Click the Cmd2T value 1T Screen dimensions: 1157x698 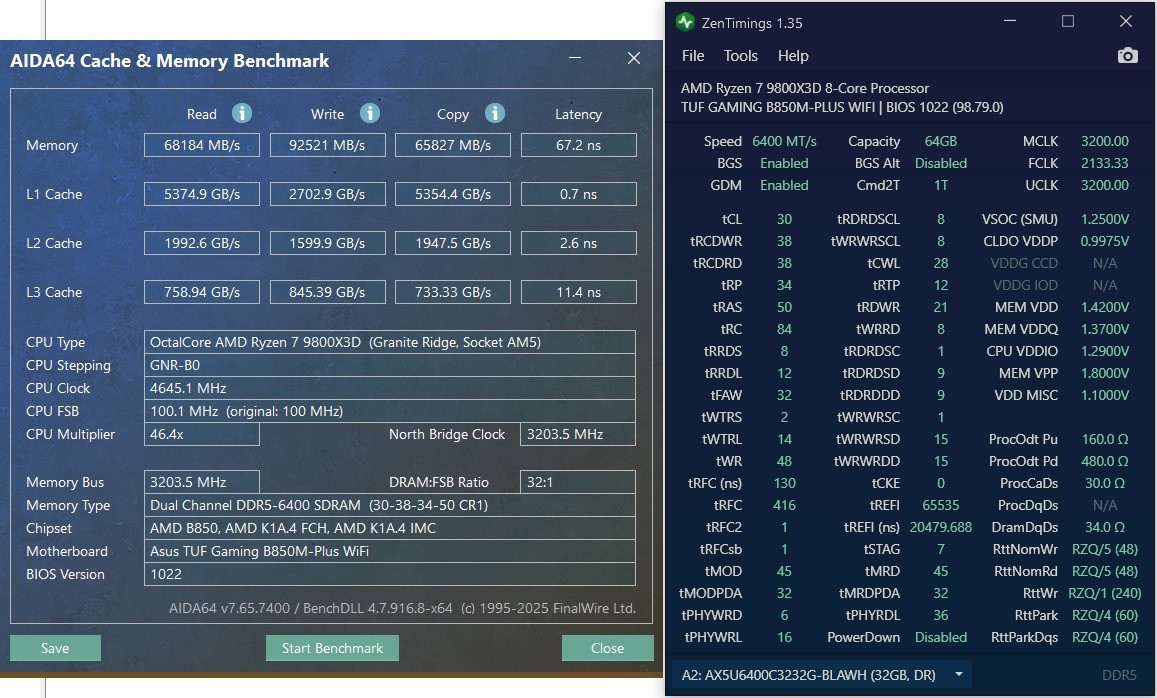click(941, 185)
